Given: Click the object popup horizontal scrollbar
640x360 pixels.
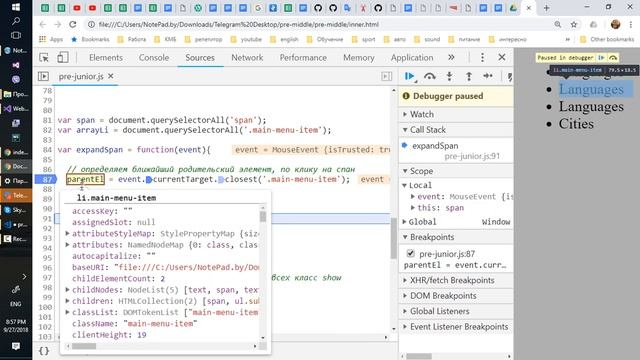Looking at the screenshot, I should tap(84, 346).
